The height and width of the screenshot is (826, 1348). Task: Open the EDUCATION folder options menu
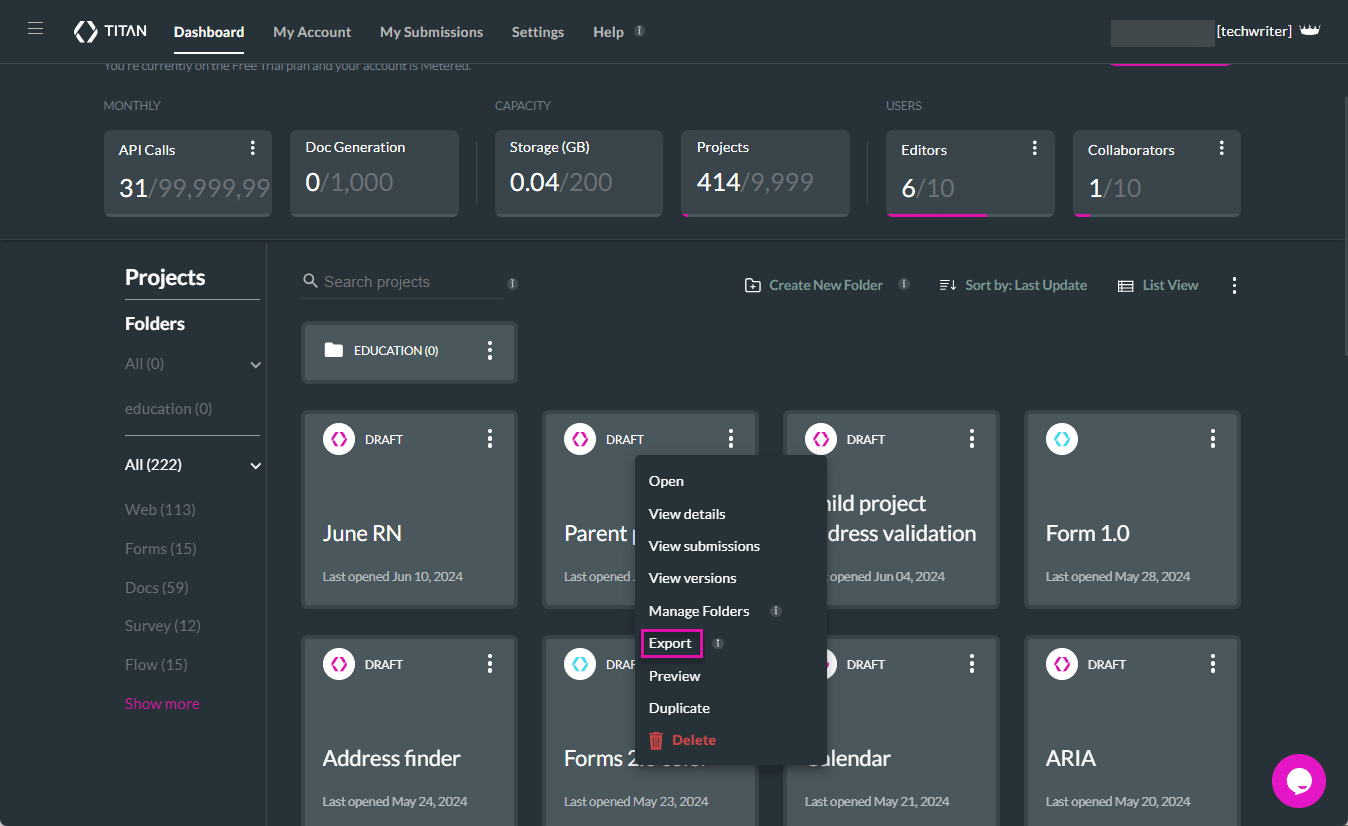tap(489, 350)
